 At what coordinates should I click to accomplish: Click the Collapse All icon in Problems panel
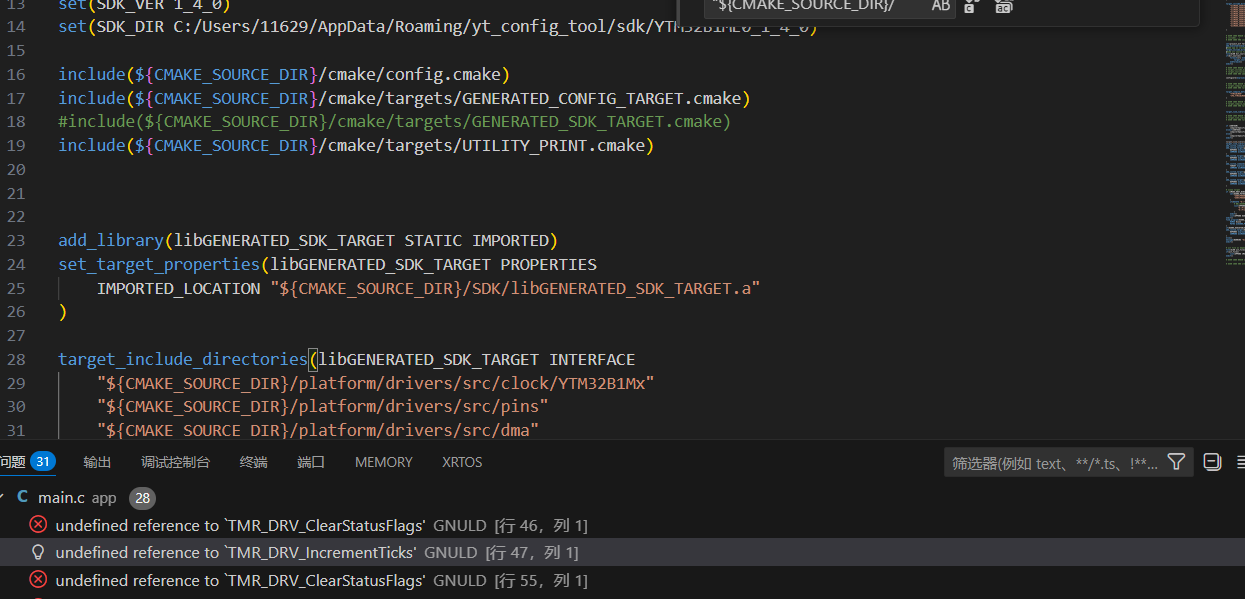point(1212,462)
